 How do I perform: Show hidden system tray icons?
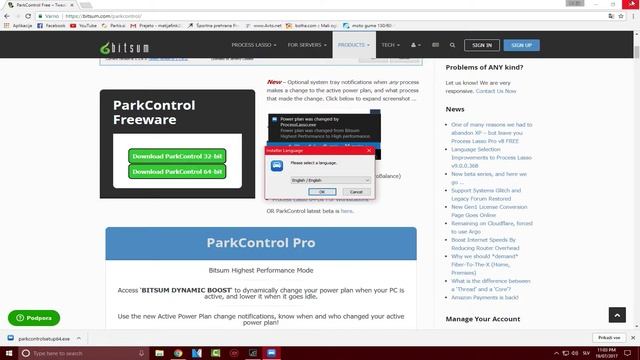(x=556, y=353)
